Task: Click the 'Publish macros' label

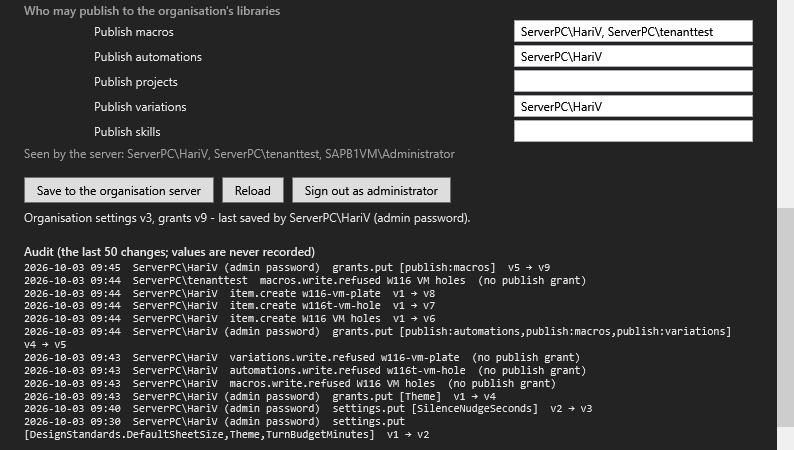Action: (x=134, y=32)
